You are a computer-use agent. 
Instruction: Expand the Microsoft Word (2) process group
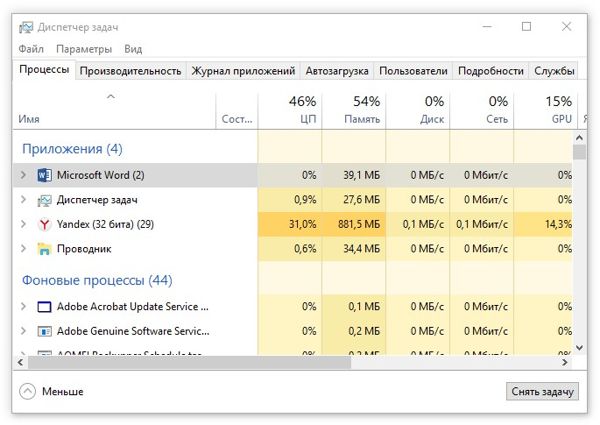(x=23, y=175)
